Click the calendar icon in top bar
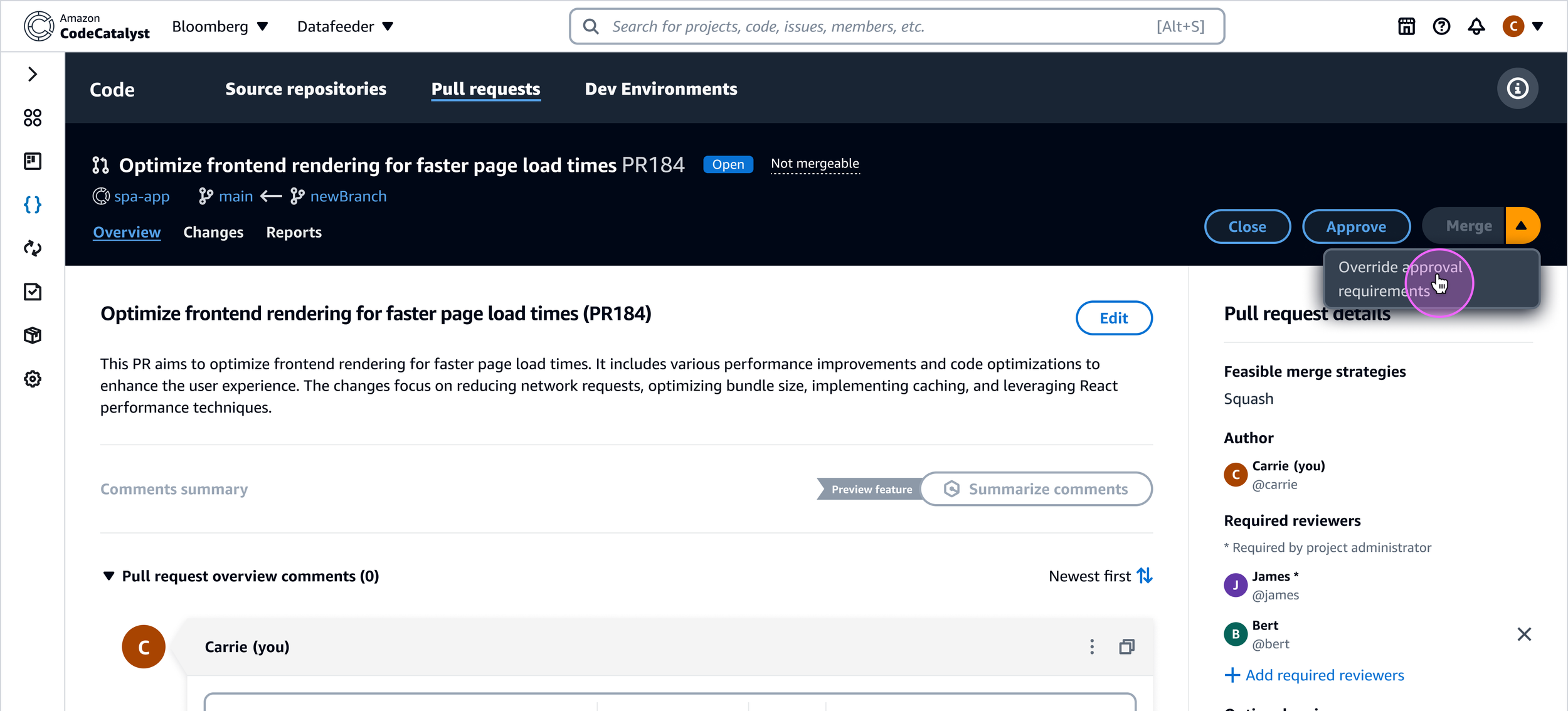The height and width of the screenshot is (711, 1568). point(1406,26)
